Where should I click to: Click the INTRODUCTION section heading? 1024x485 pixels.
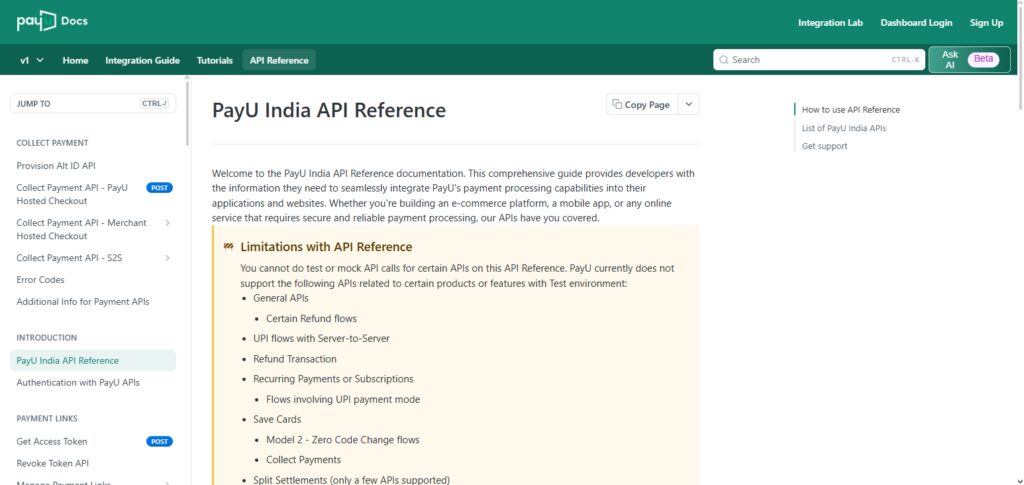[46, 338]
